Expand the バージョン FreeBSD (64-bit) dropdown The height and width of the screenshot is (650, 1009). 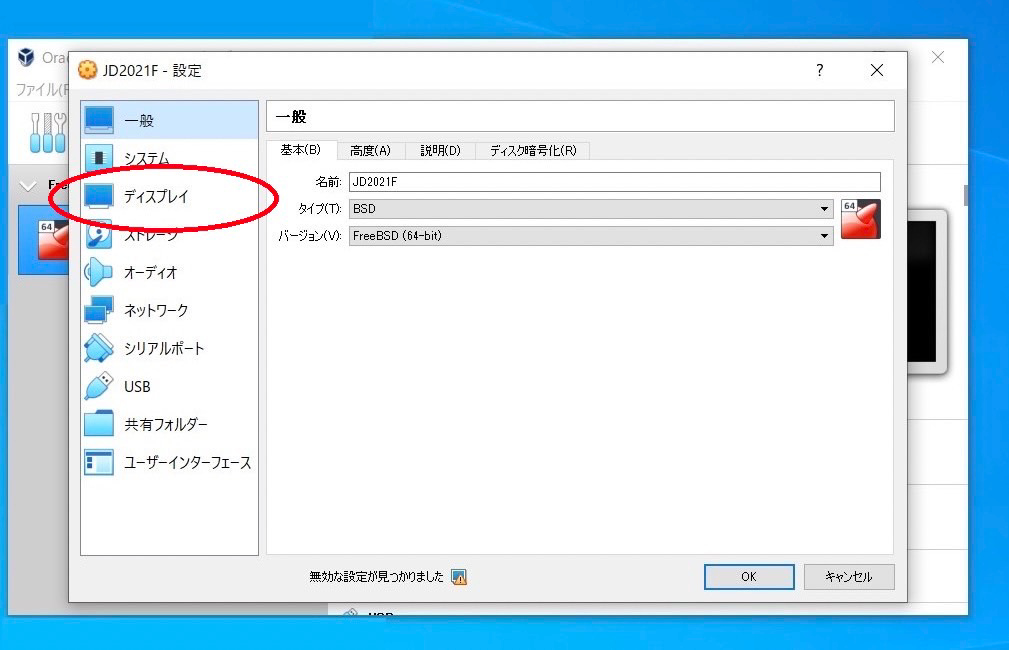(825, 236)
